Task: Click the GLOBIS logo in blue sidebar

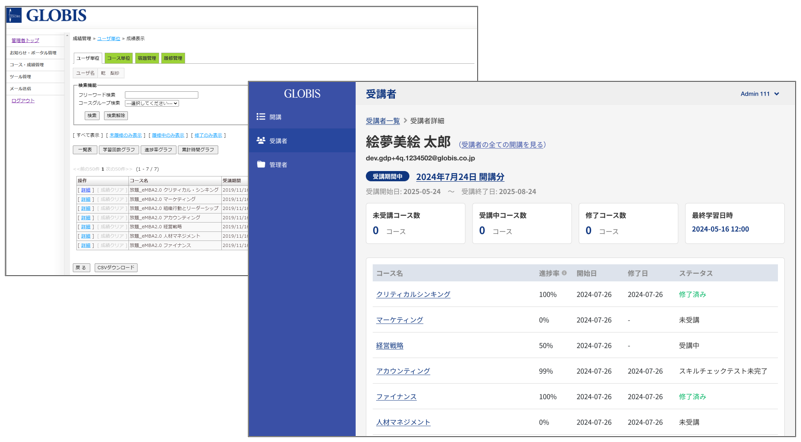Action: [301, 94]
